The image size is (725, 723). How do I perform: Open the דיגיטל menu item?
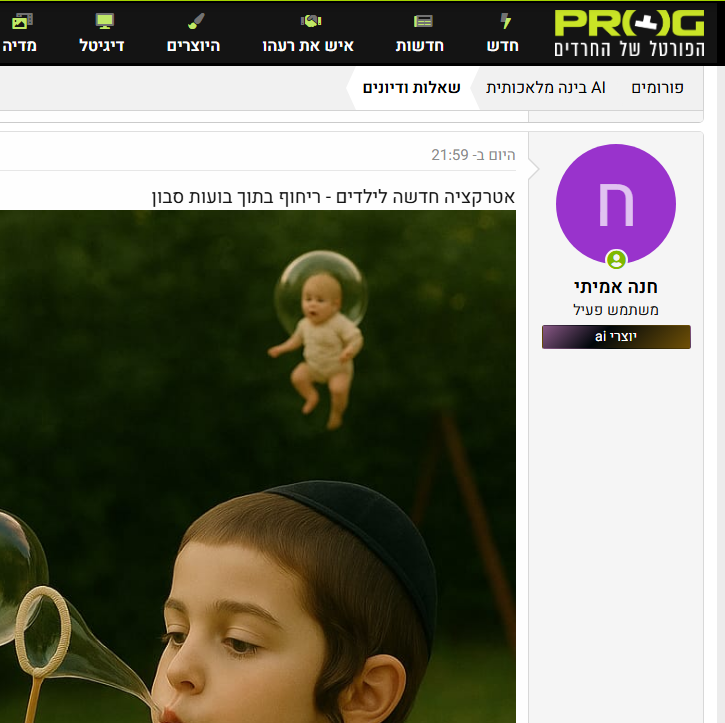pos(102,46)
